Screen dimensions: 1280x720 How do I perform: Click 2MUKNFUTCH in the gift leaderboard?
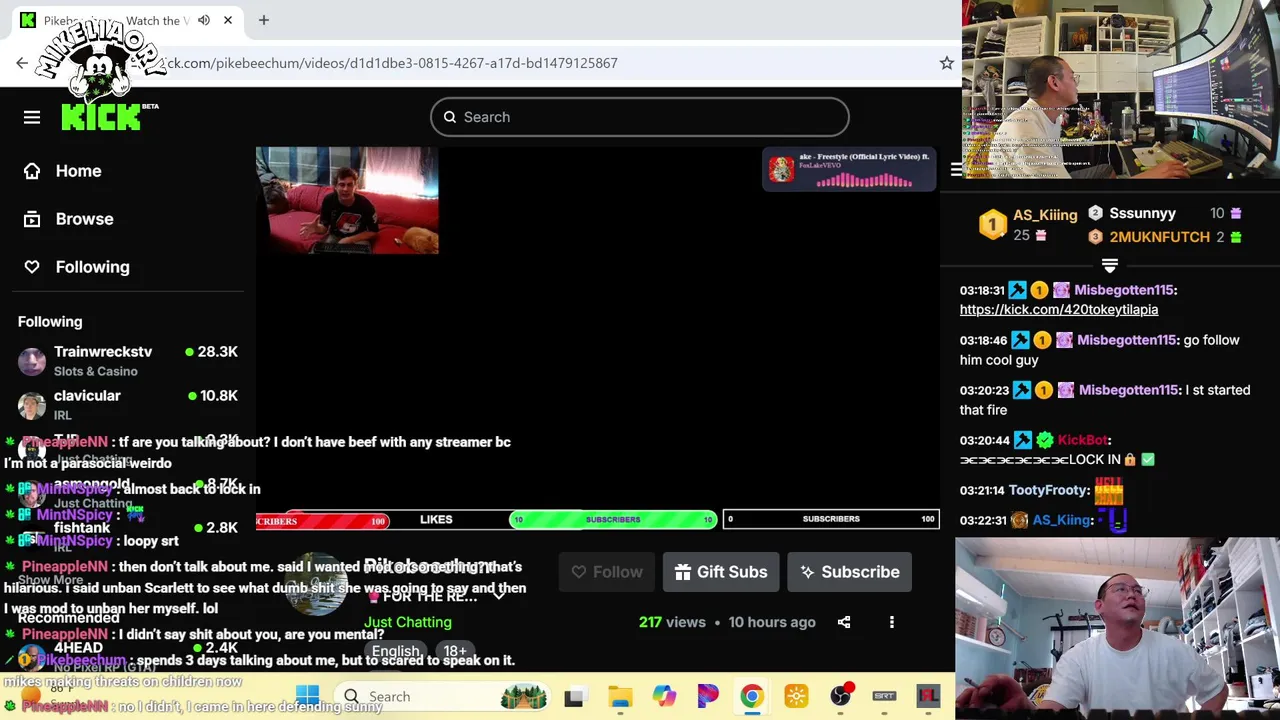pyautogui.click(x=1159, y=237)
